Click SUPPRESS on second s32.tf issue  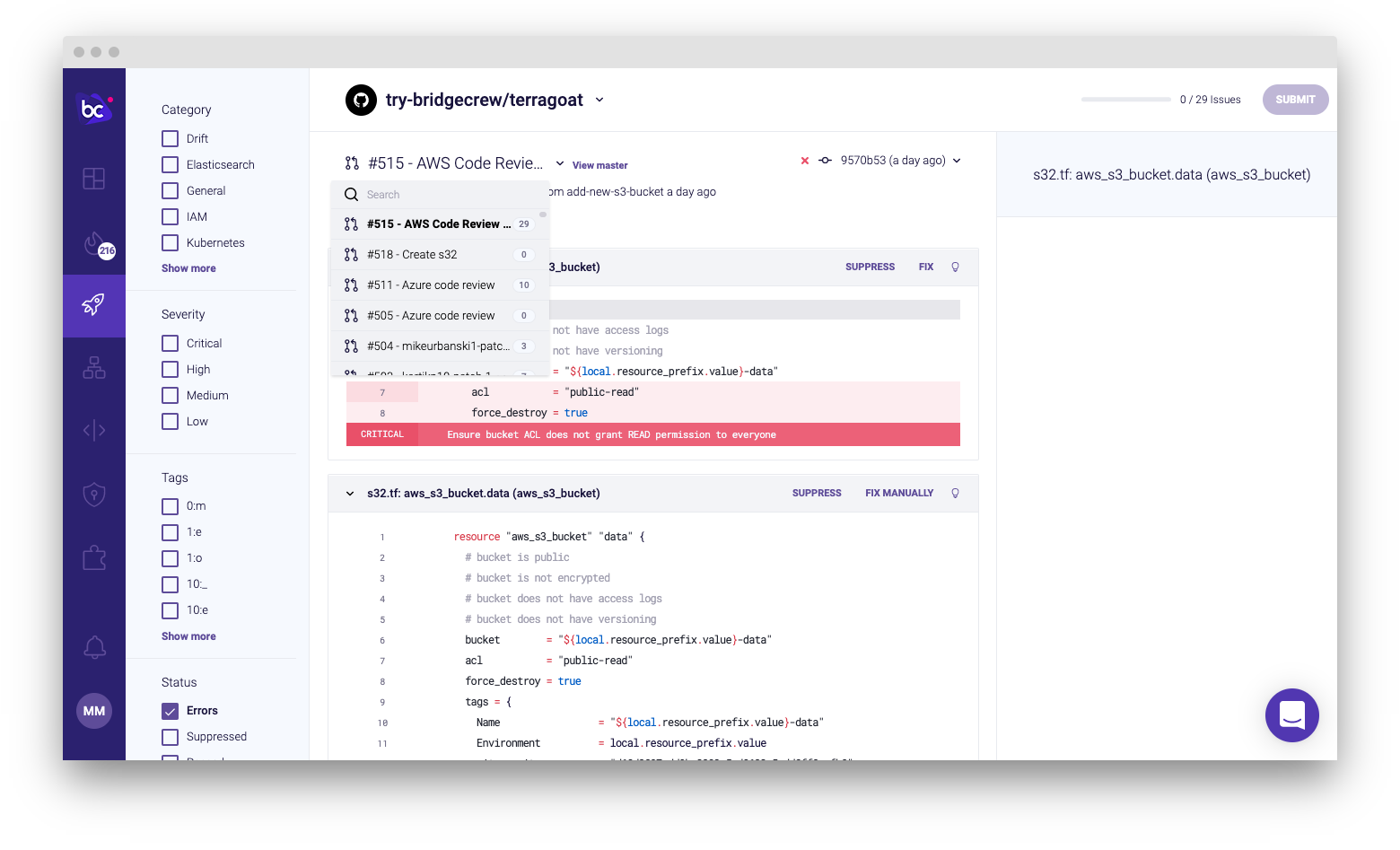pos(817,493)
